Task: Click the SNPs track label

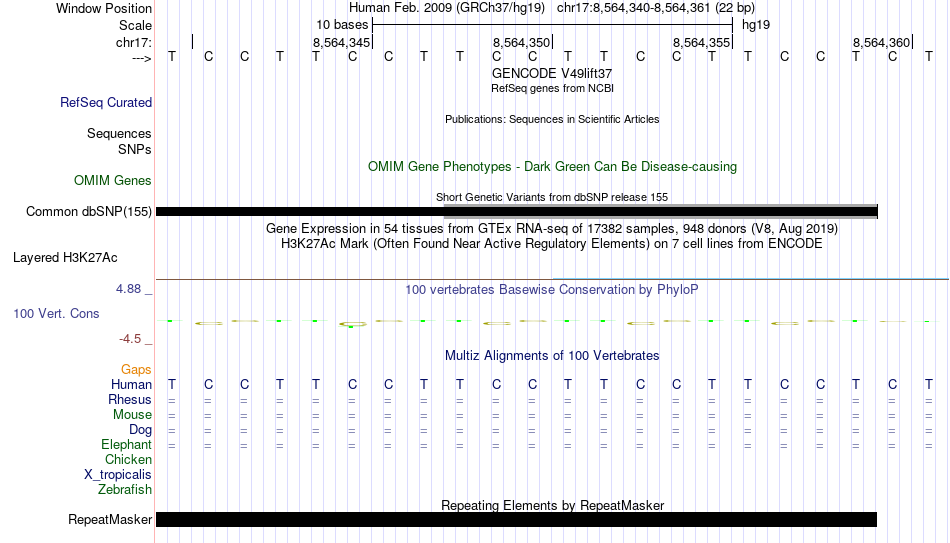Action: 135,149
